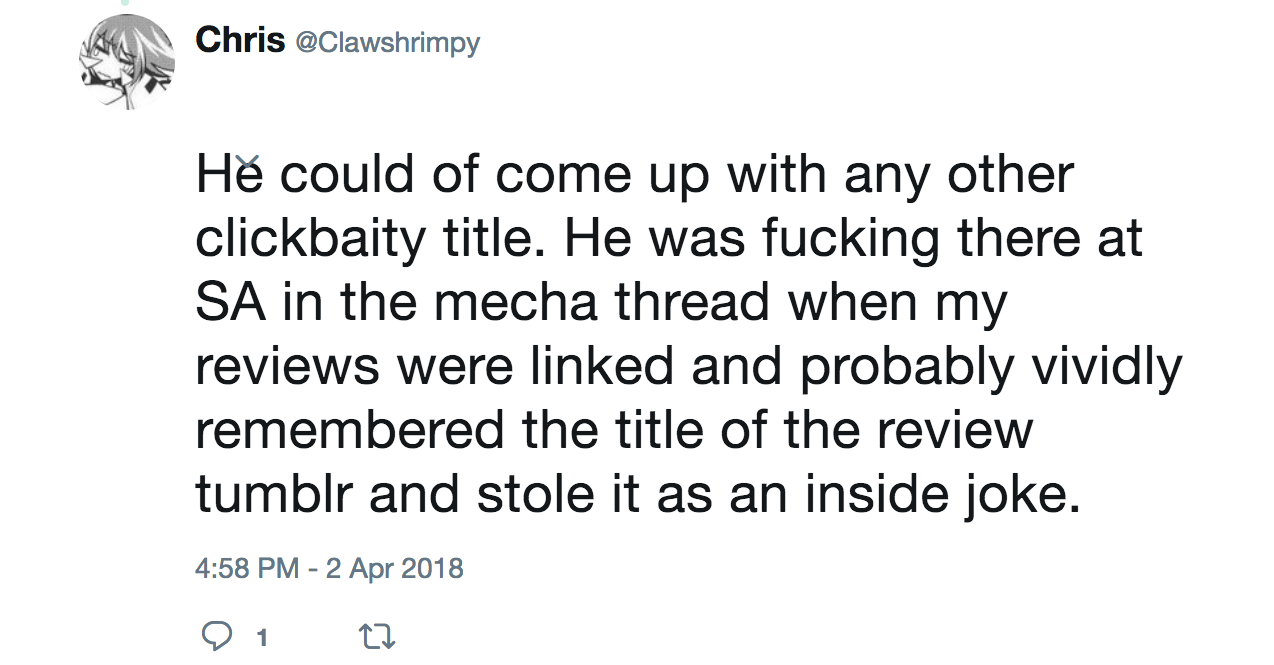Open the @Clawshrimpy handle link
Viewport: 1274px width, 665px height.
point(386,43)
